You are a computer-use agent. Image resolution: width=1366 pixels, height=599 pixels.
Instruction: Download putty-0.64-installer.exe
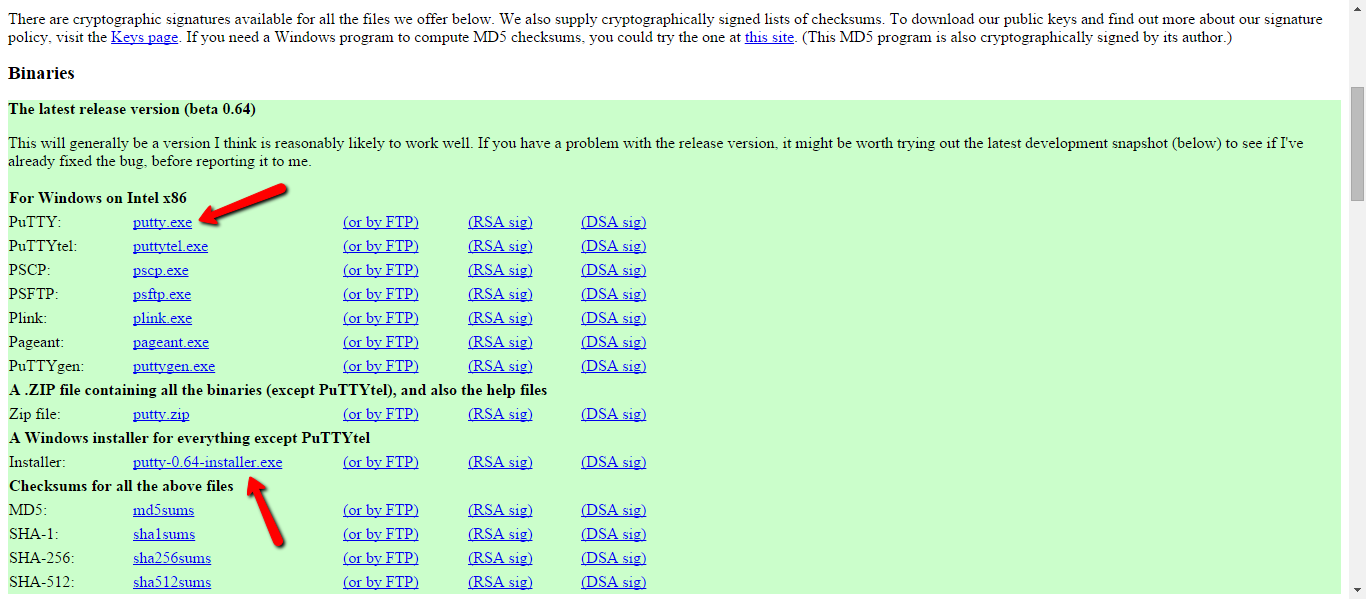[x=207, y=462]
